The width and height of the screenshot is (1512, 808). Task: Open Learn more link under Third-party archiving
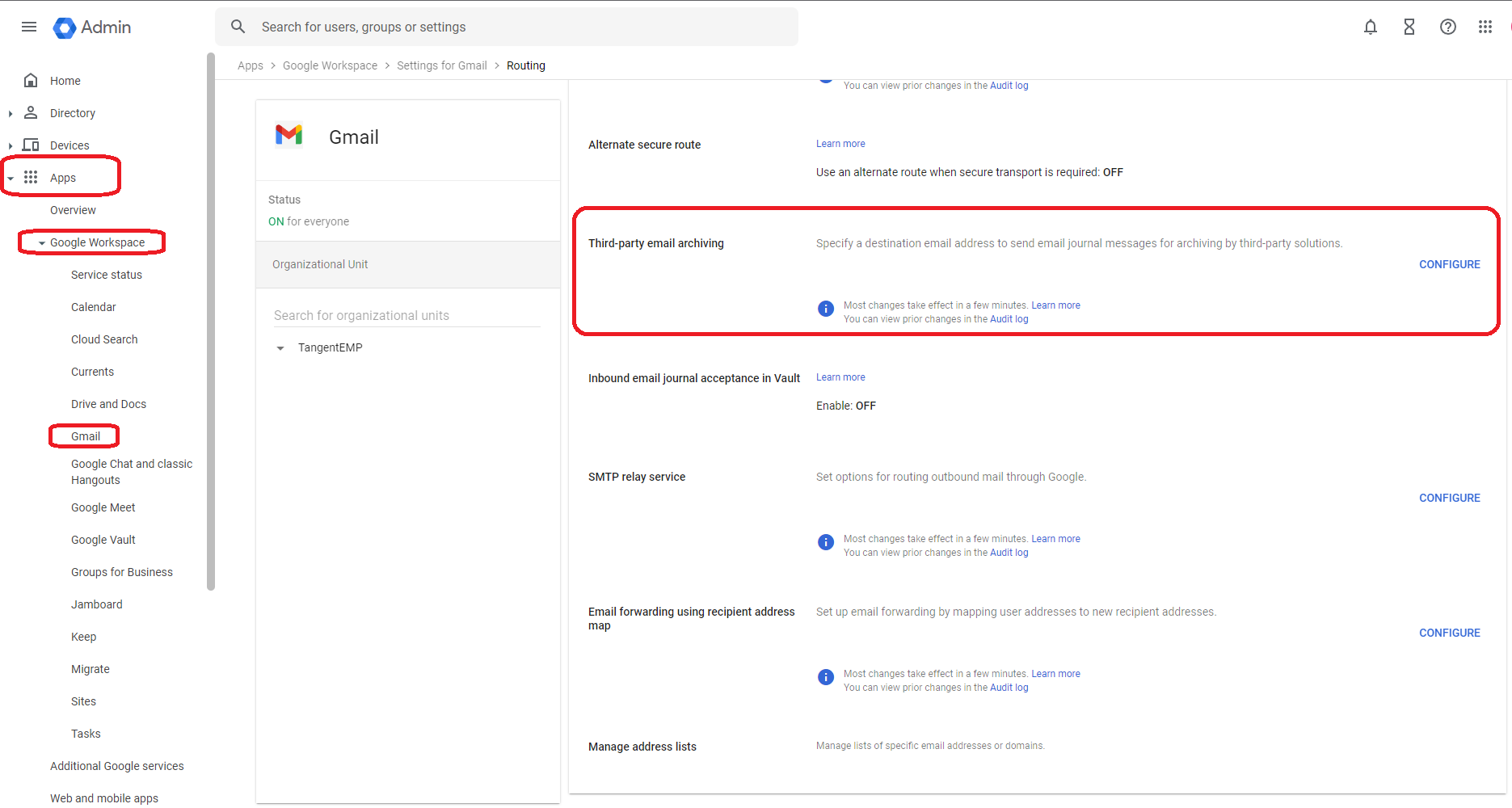[1055, 305]
